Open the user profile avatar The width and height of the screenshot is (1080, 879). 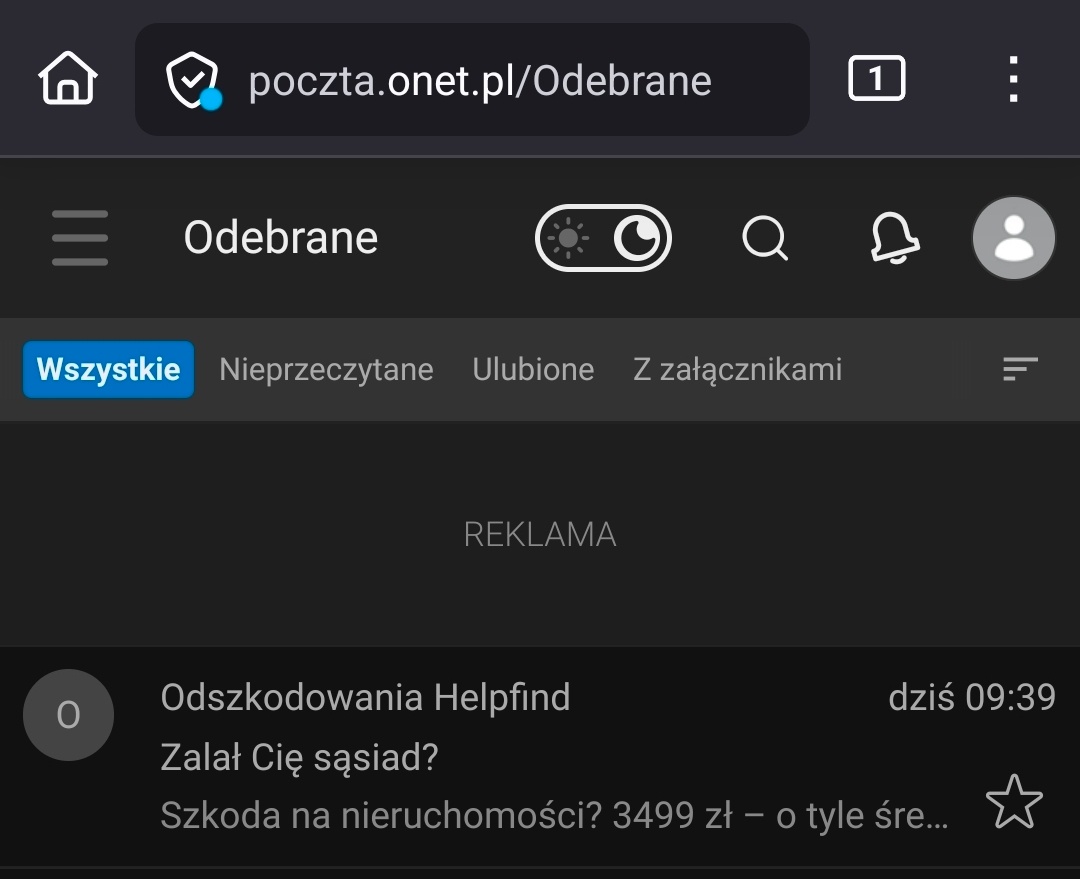pyautogui.click(x=1013, y=238)
